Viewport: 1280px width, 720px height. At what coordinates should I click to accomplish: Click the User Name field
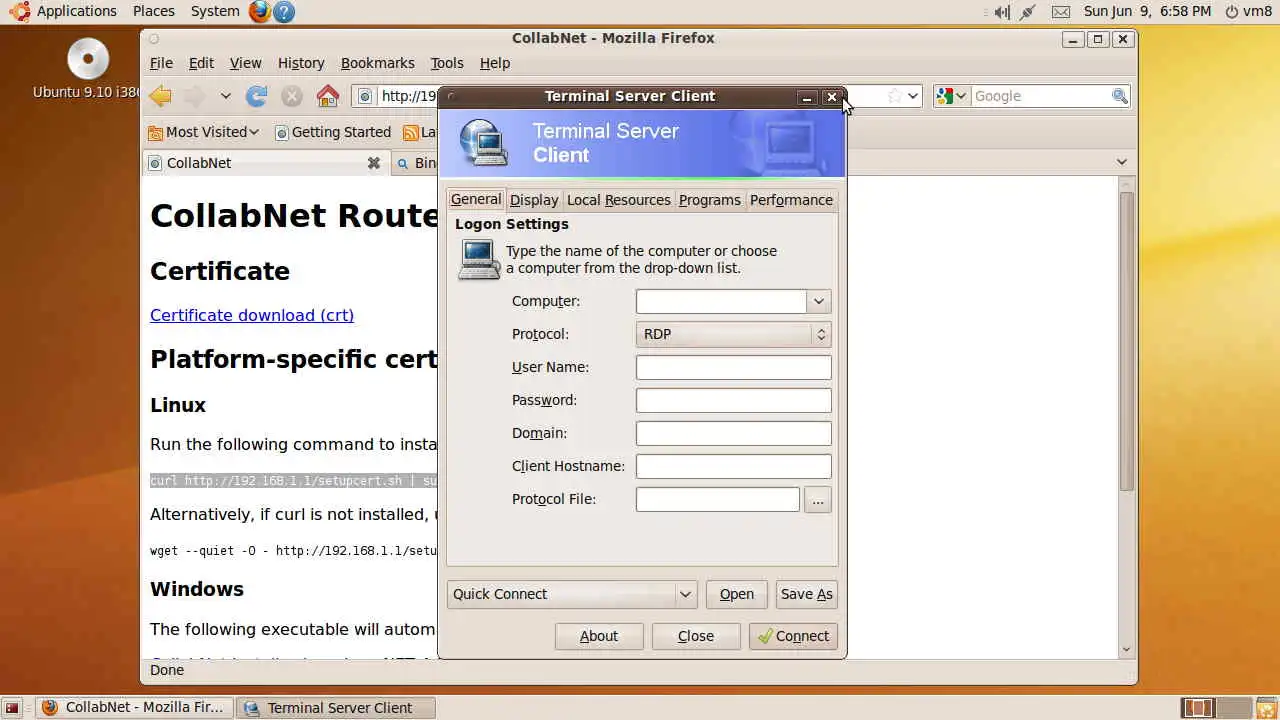pos(733,367)
